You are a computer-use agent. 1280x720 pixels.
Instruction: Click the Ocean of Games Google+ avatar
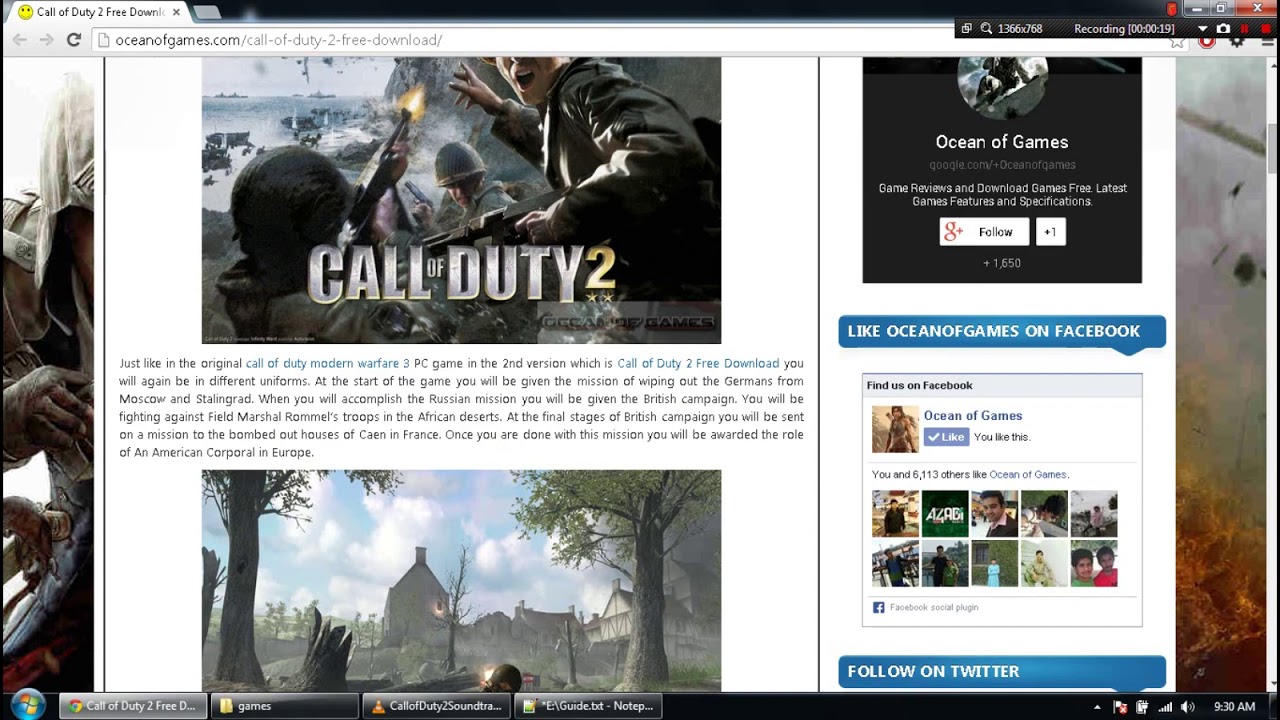1002,87
